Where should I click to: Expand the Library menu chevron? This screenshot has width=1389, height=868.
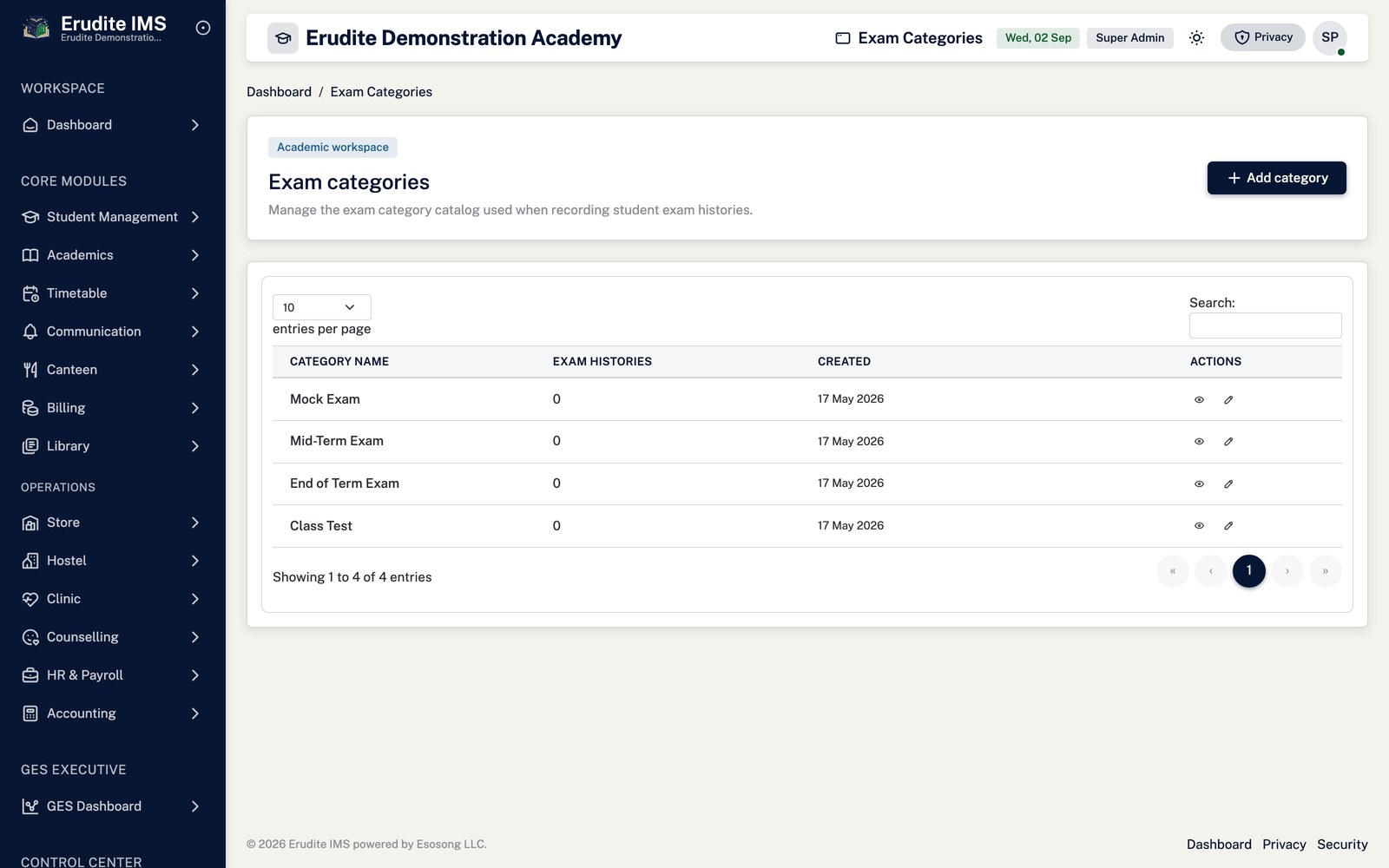click(194, 446)
